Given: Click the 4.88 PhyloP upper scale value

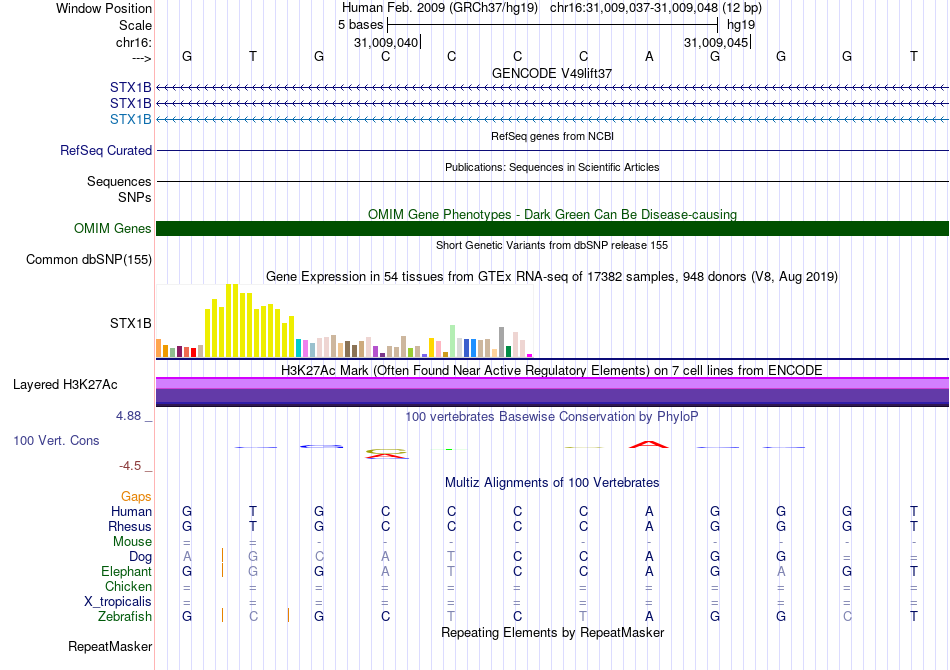Looking at the screenshot, I should 128,416.
